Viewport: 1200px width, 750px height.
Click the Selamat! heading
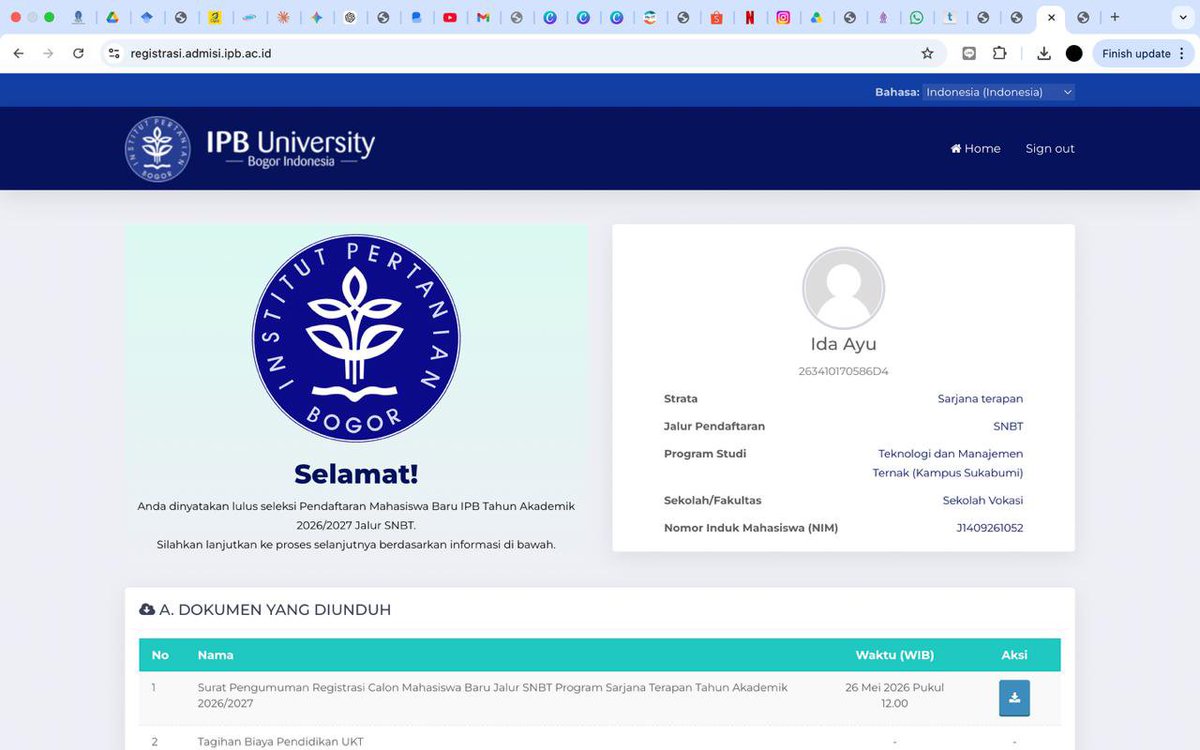click(x=356, y=474)
